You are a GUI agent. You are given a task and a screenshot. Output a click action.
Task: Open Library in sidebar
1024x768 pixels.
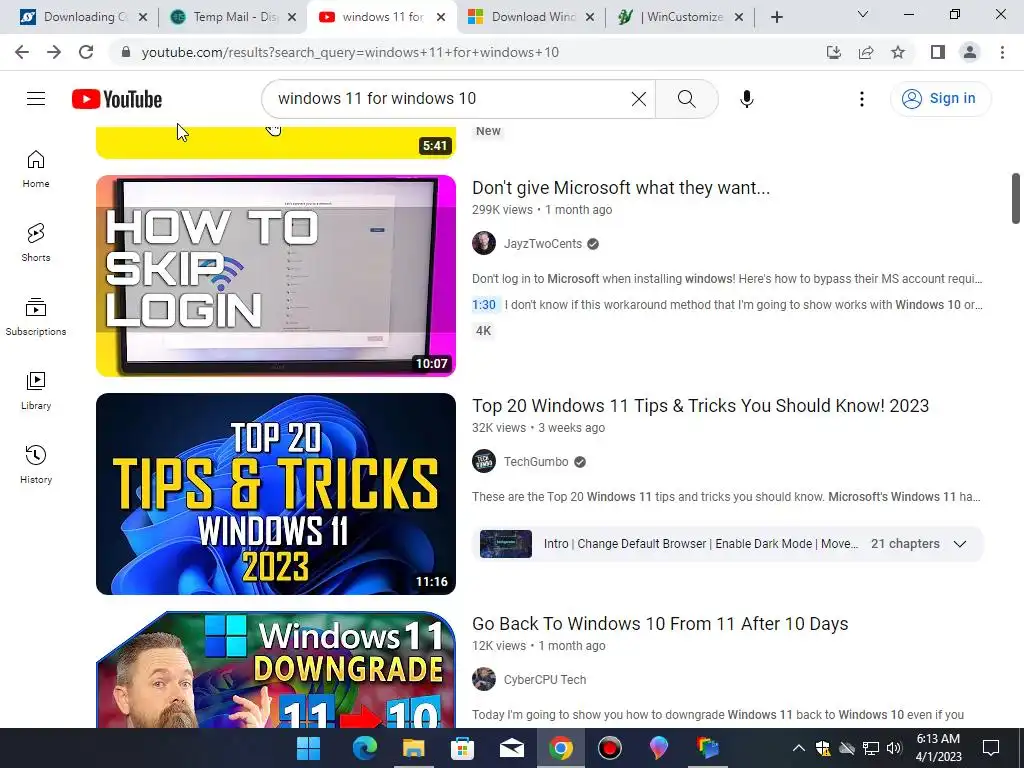pos(36,391)
